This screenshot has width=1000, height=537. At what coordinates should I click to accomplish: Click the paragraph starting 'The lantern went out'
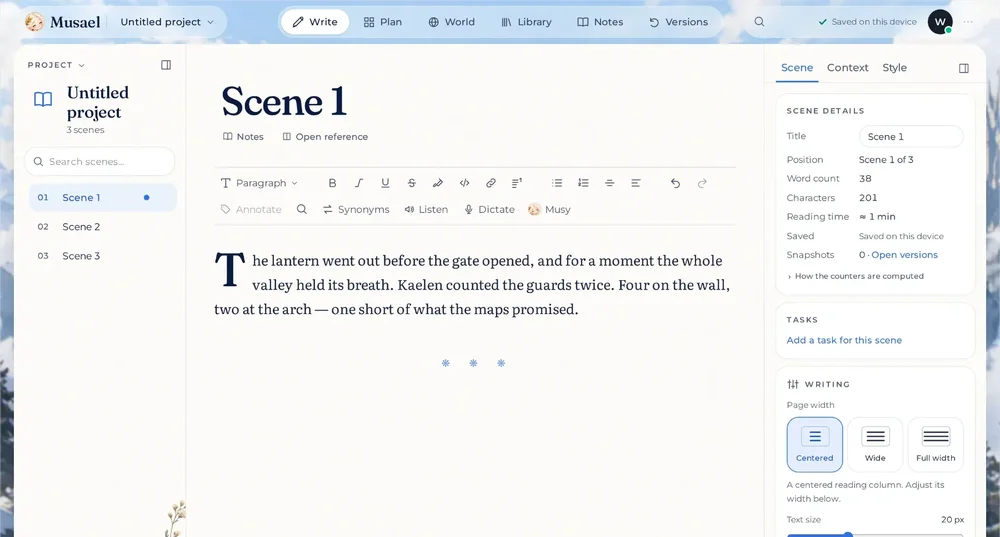click(472, 284)
